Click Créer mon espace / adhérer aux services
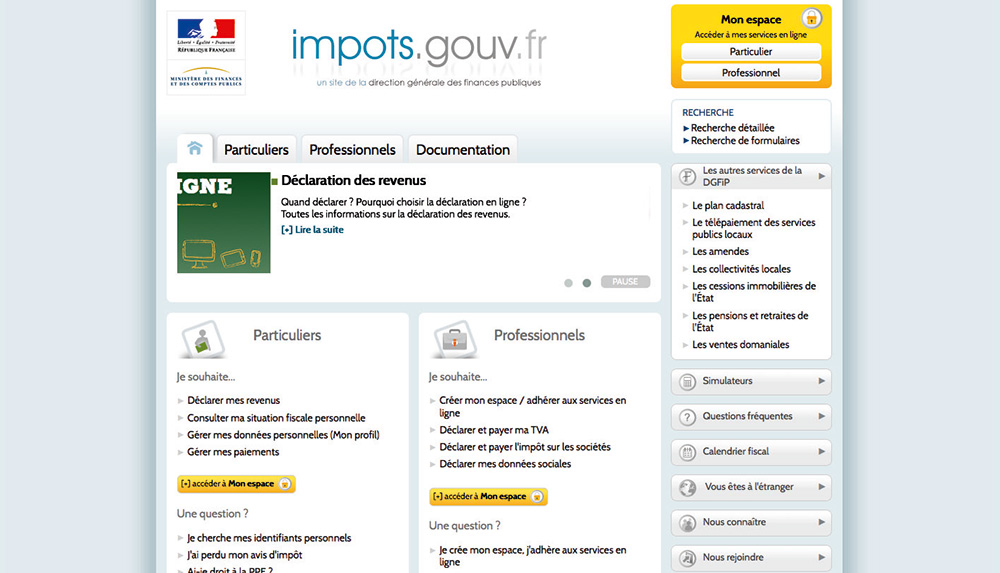The width and height of the screenshot is (1000, 573). click(533, 406)
